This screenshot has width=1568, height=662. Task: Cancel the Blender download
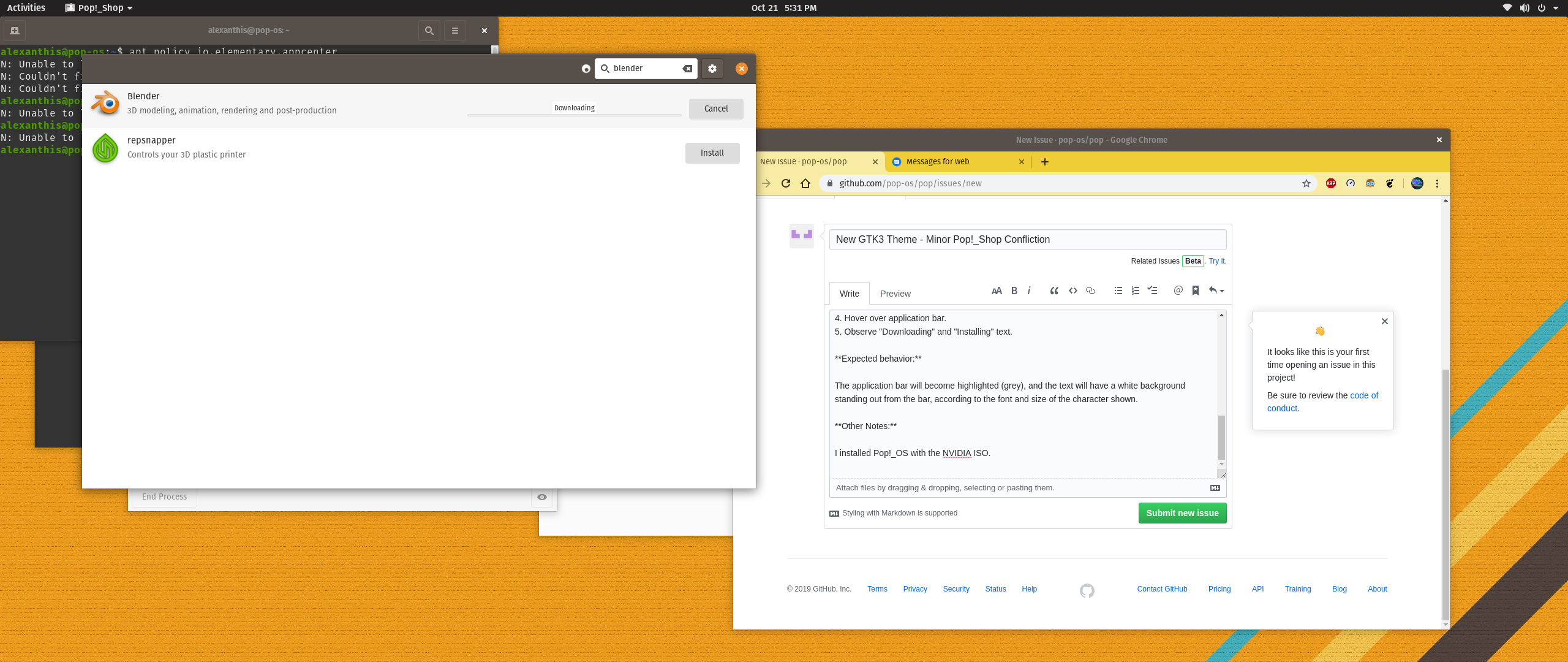[x=716, y=108]
